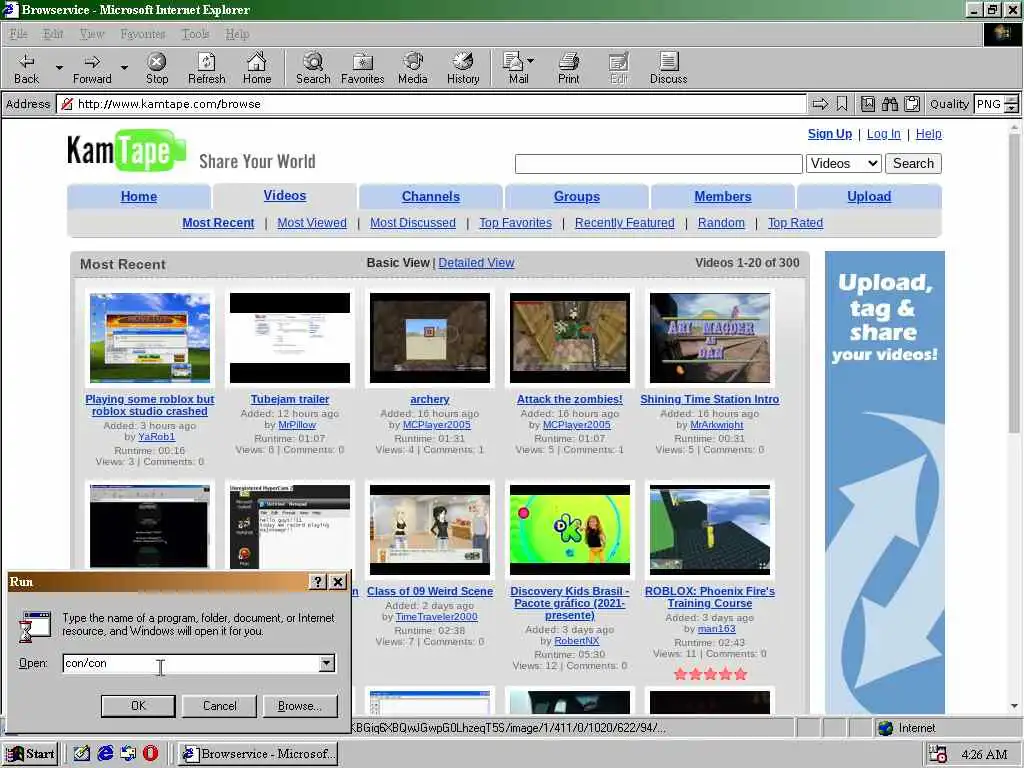Switch to the Groups tab
1024x768 pixels.
pos(577,197)
